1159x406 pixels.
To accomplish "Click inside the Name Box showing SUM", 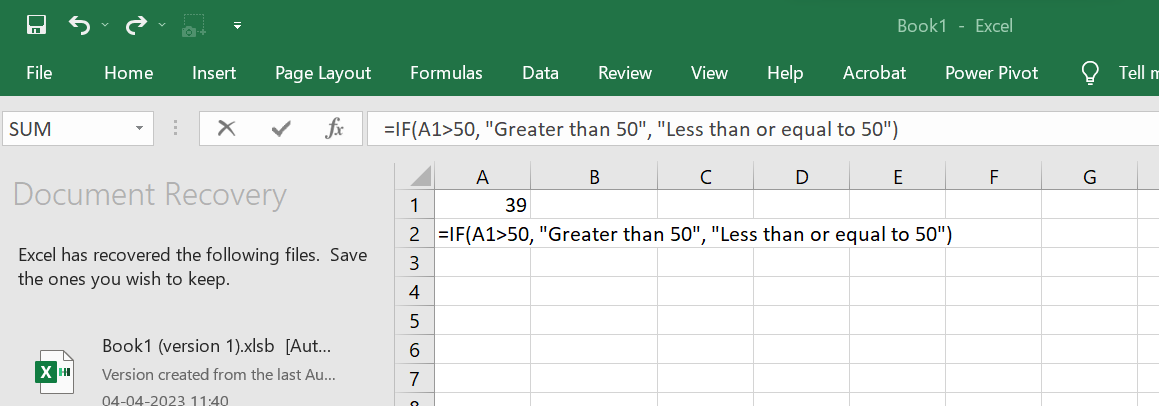I will coord(65,129).
